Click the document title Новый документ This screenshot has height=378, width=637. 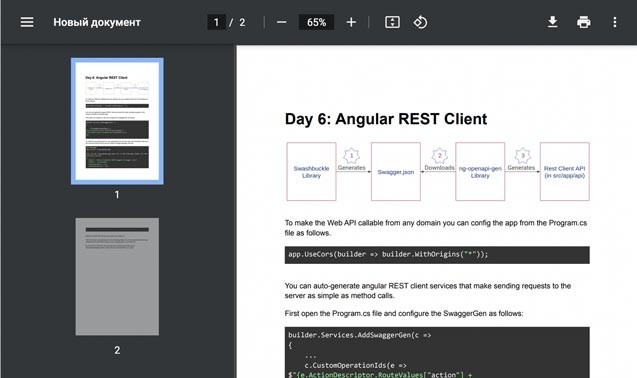[x=97, y=22]
